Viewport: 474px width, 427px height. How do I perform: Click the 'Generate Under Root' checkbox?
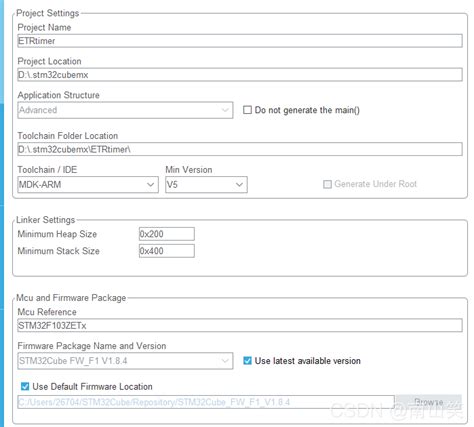(x=327, y=184)
